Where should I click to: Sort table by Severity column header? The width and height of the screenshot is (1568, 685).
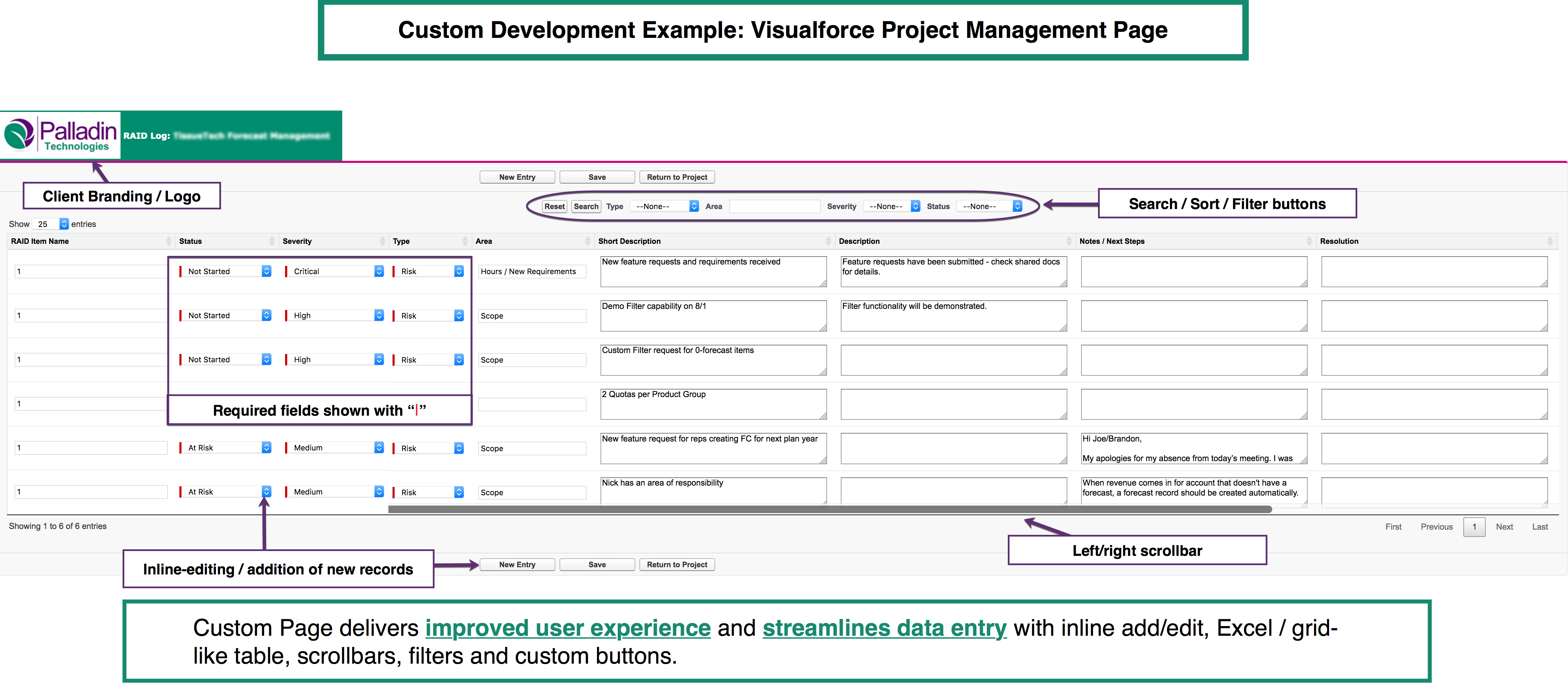pyautogui.click(x=297, y=241)
